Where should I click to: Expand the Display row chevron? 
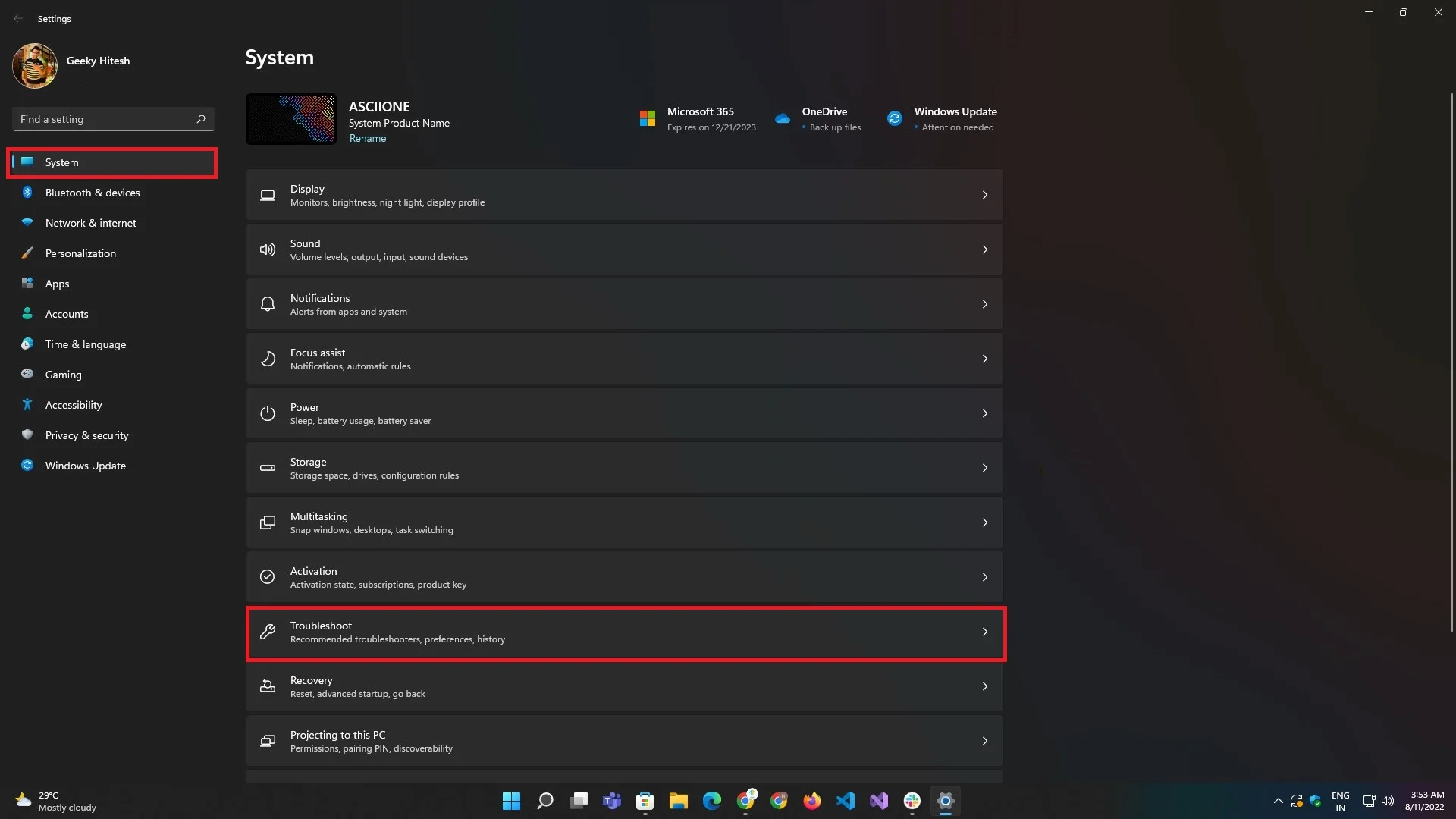pyautogui.click(x=985, y=195)
